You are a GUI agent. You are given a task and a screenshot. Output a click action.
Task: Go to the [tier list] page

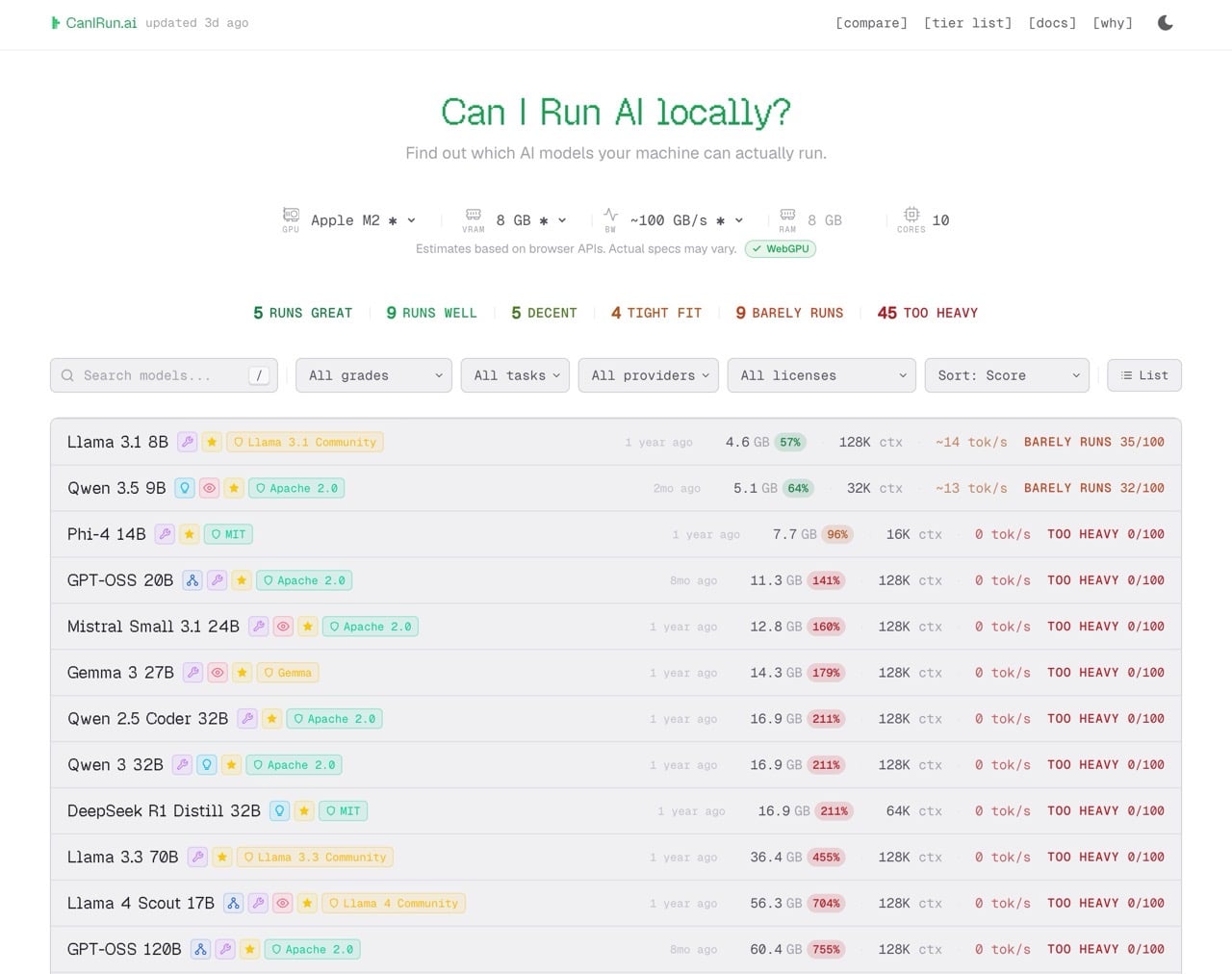click(967, 23)
